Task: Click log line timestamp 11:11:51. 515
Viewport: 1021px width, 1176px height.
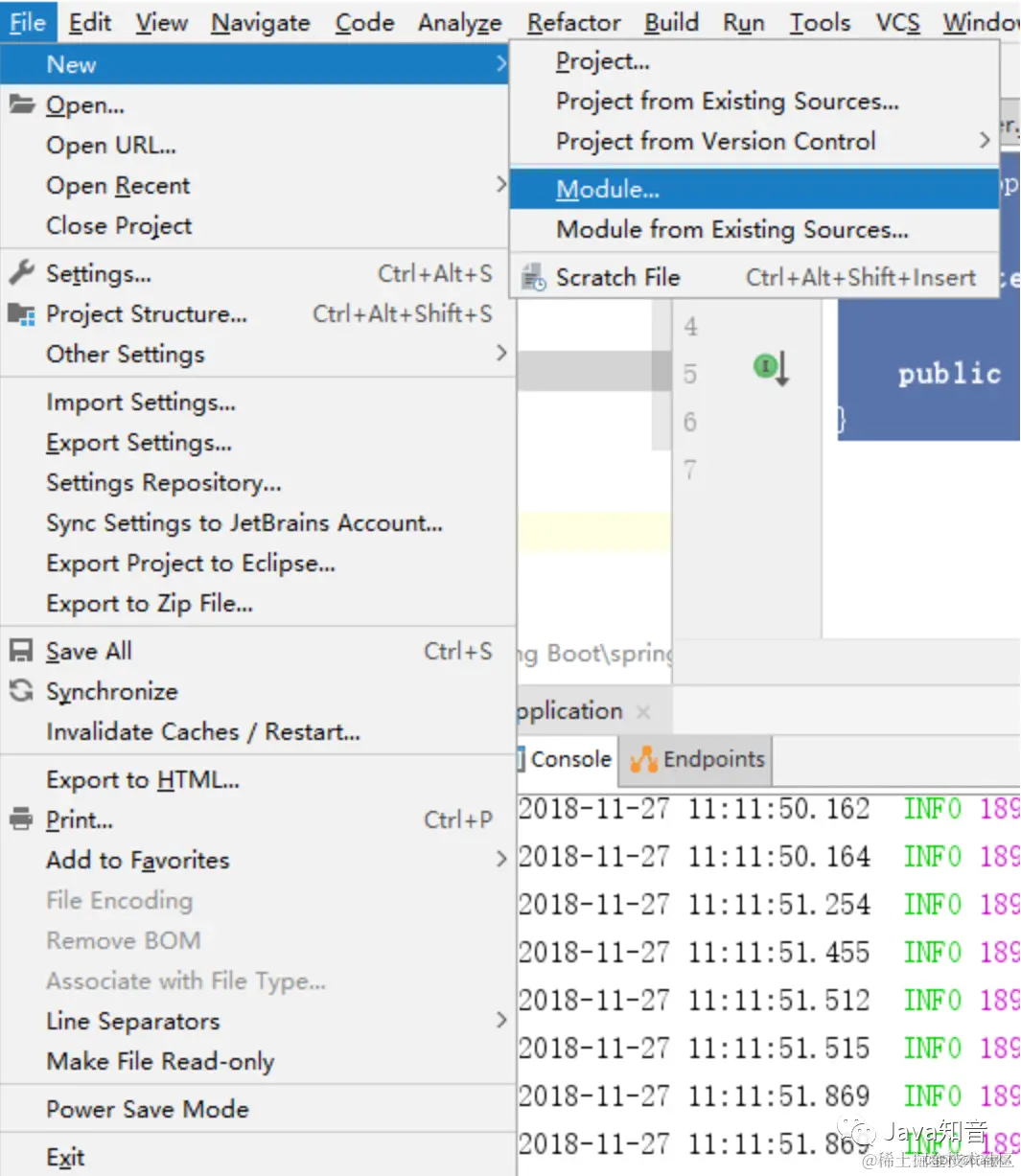Action: (x=778, y=1049)
